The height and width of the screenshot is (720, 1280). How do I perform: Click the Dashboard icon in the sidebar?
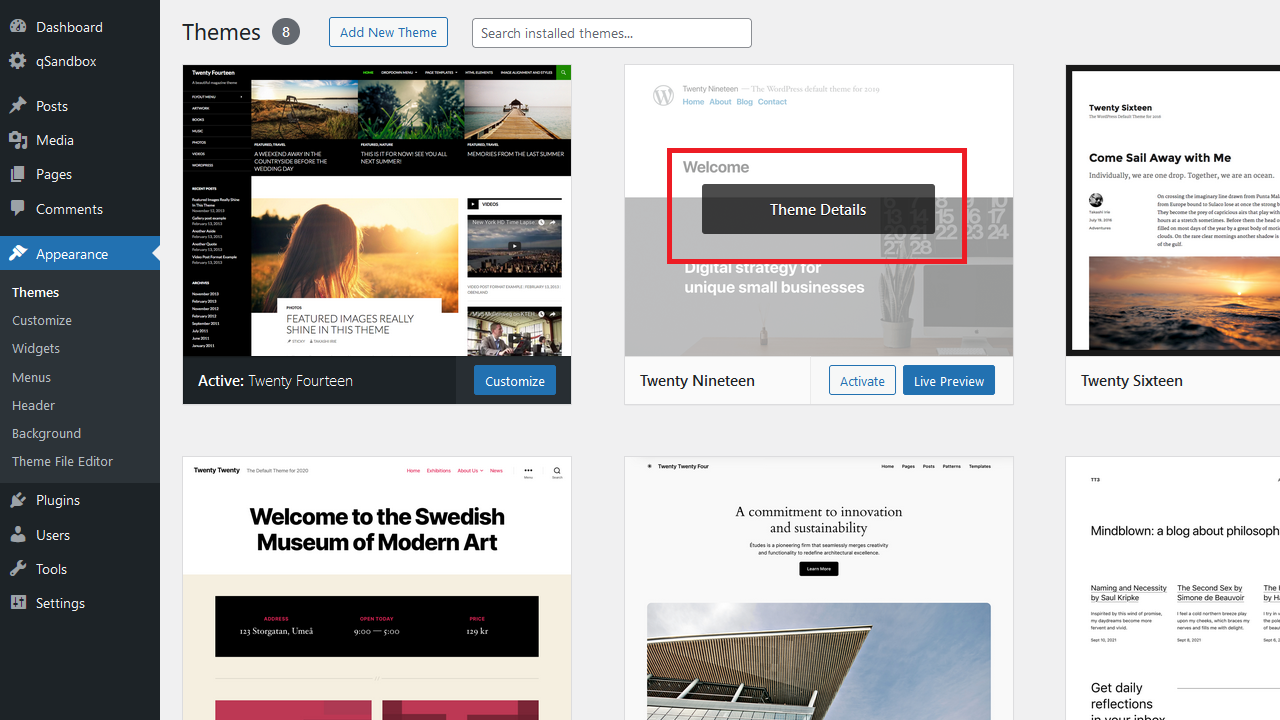[18, 27]
